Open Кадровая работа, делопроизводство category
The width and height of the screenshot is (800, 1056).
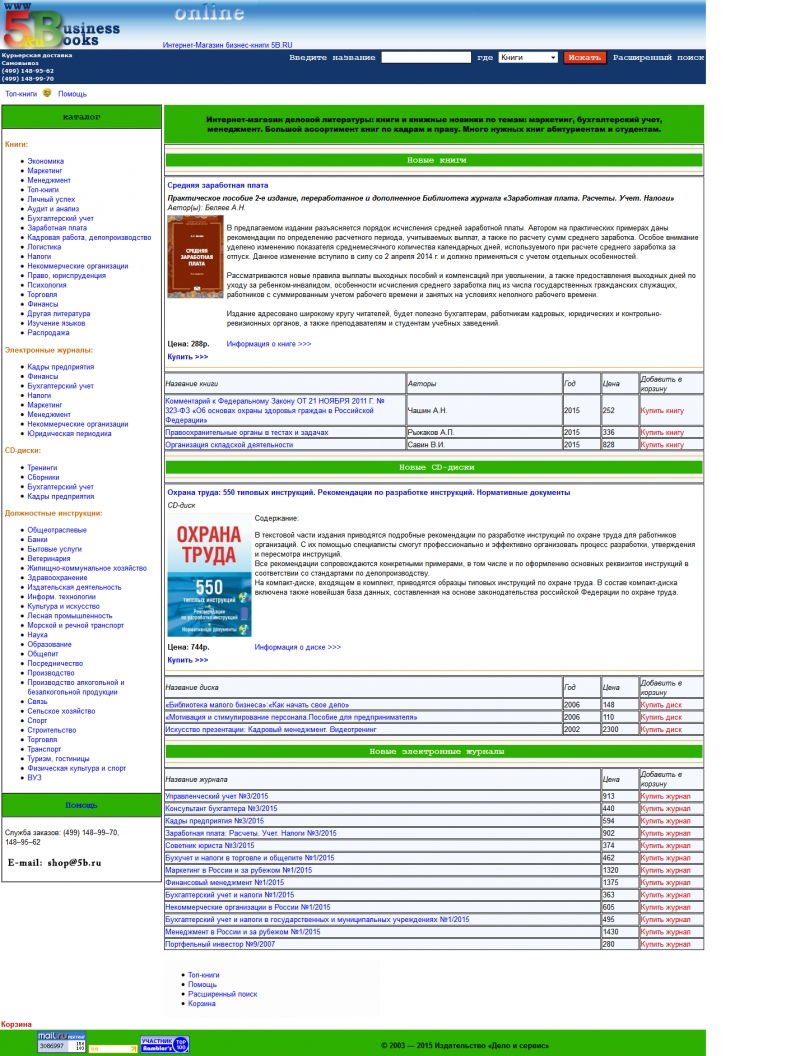pos(89,237)
